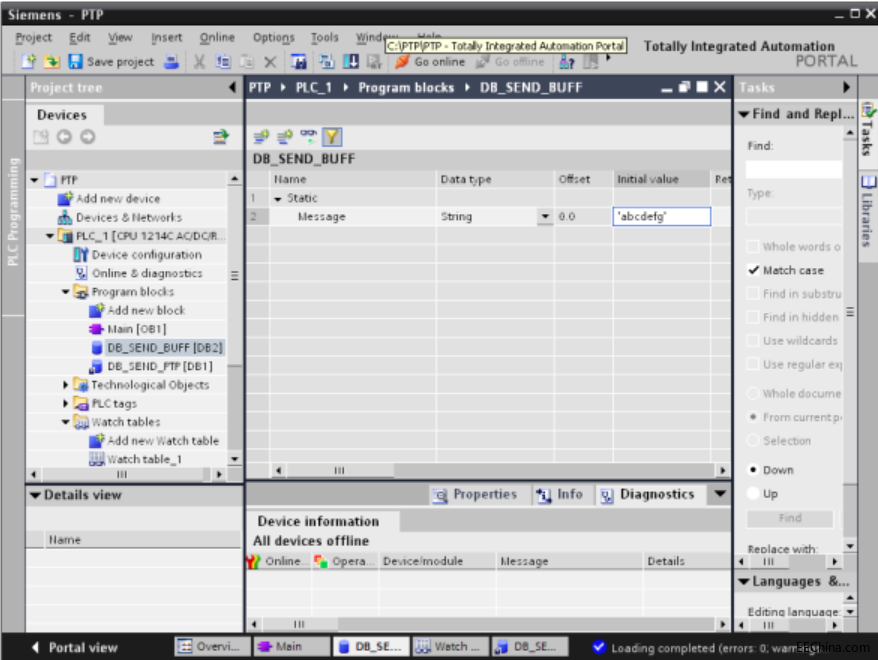The image size is (878, 660).
Task: Click the data block horizontal scrollbar
Action: tap(499, 470)
